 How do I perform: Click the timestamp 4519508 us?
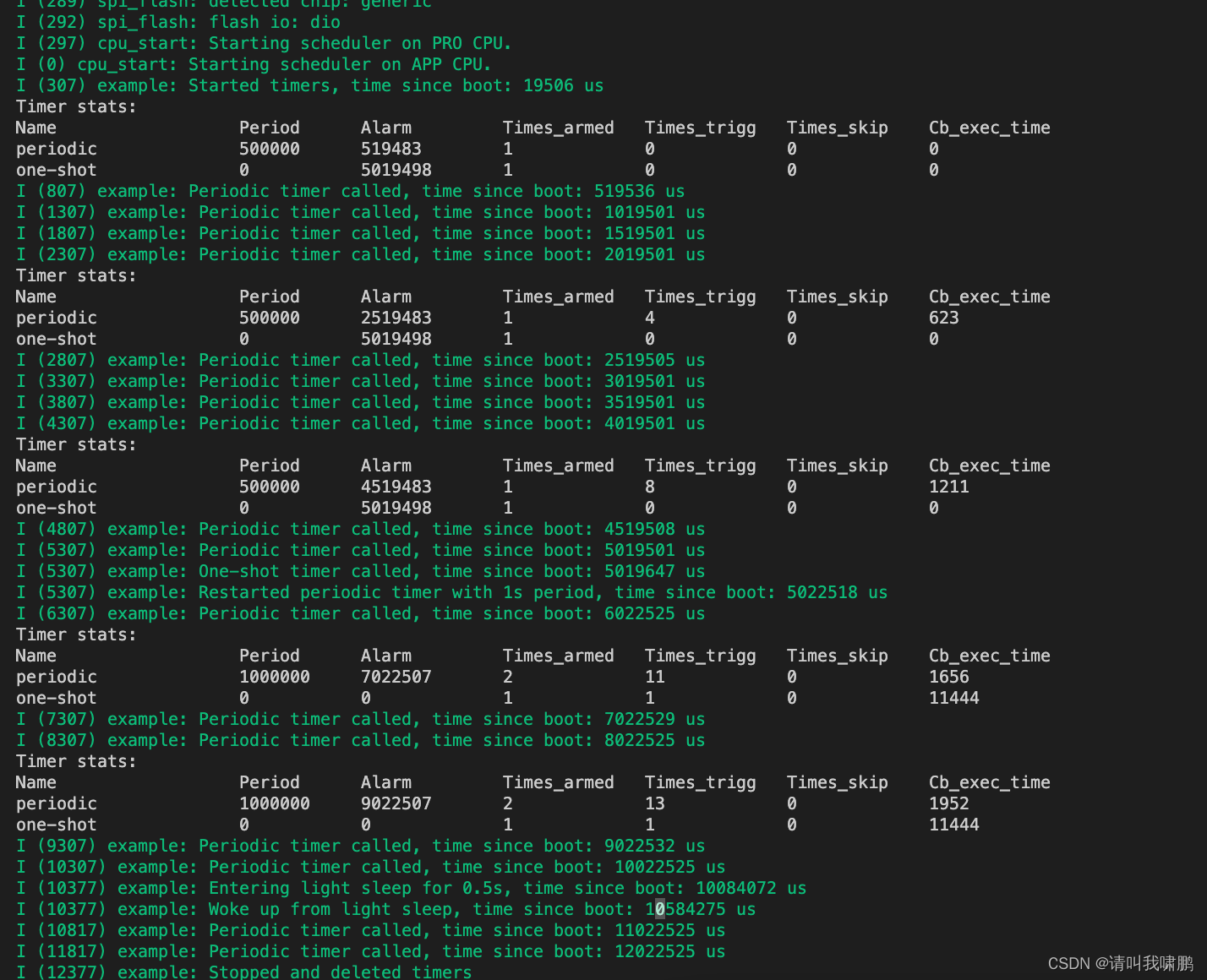(x=655, y=529)
